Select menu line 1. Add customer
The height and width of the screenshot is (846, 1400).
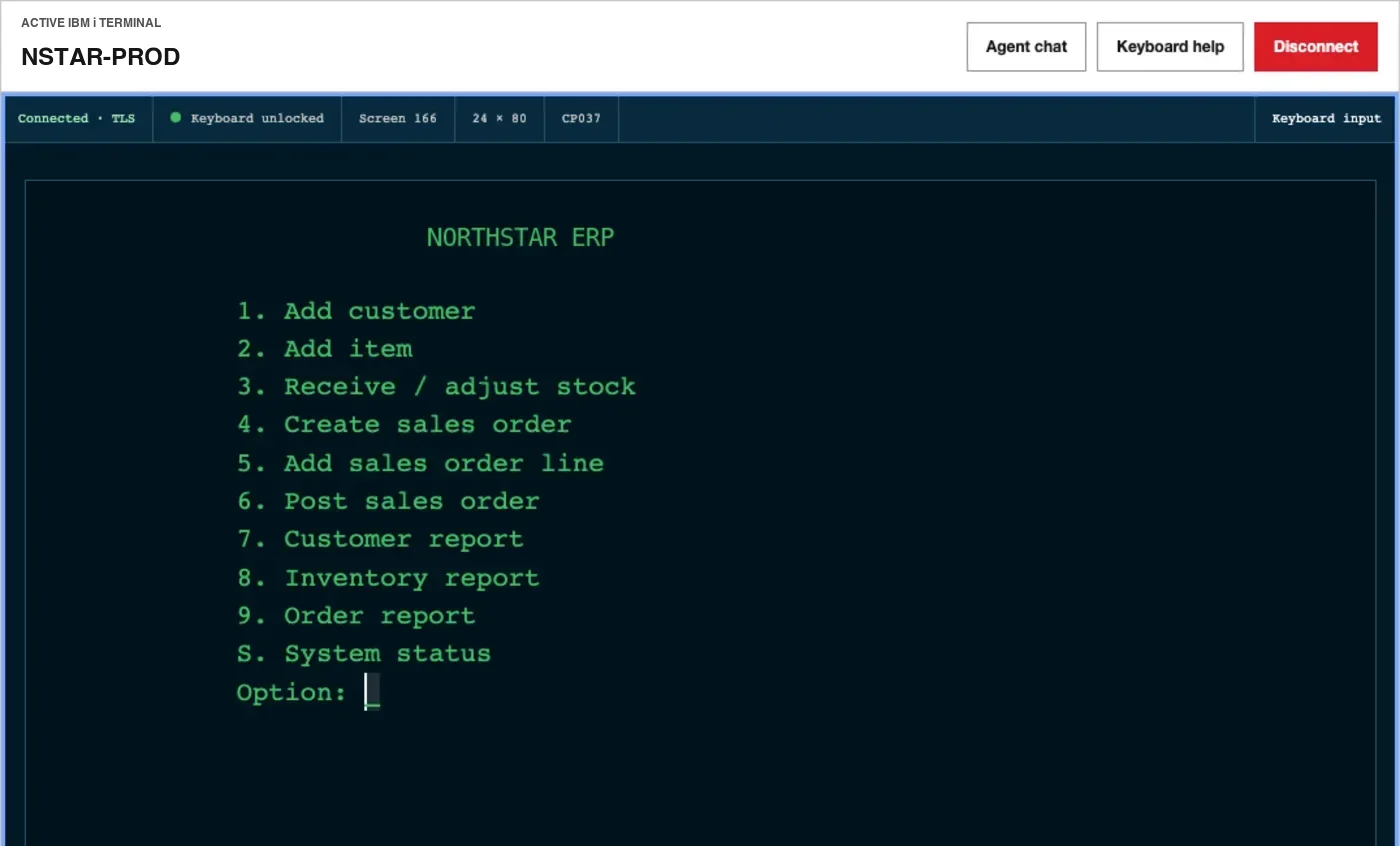click(356, 311)
